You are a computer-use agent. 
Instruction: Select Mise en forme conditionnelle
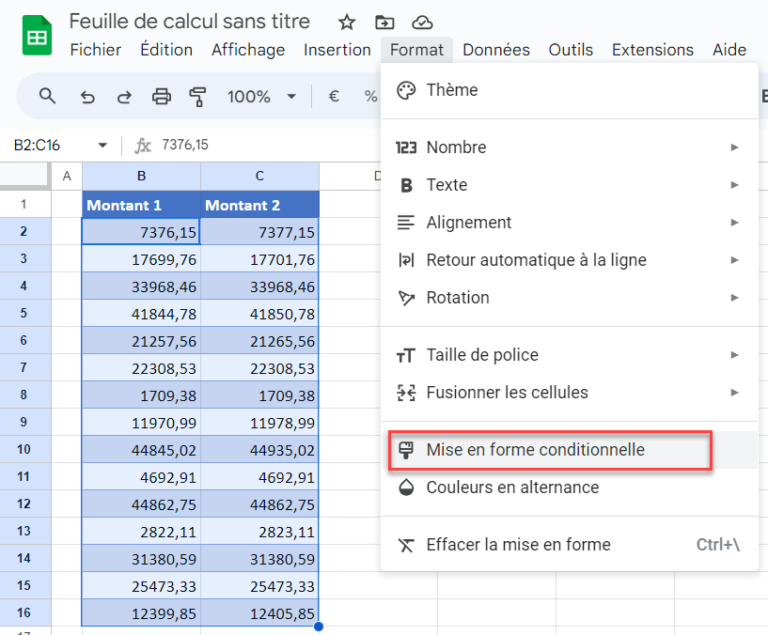570,450
